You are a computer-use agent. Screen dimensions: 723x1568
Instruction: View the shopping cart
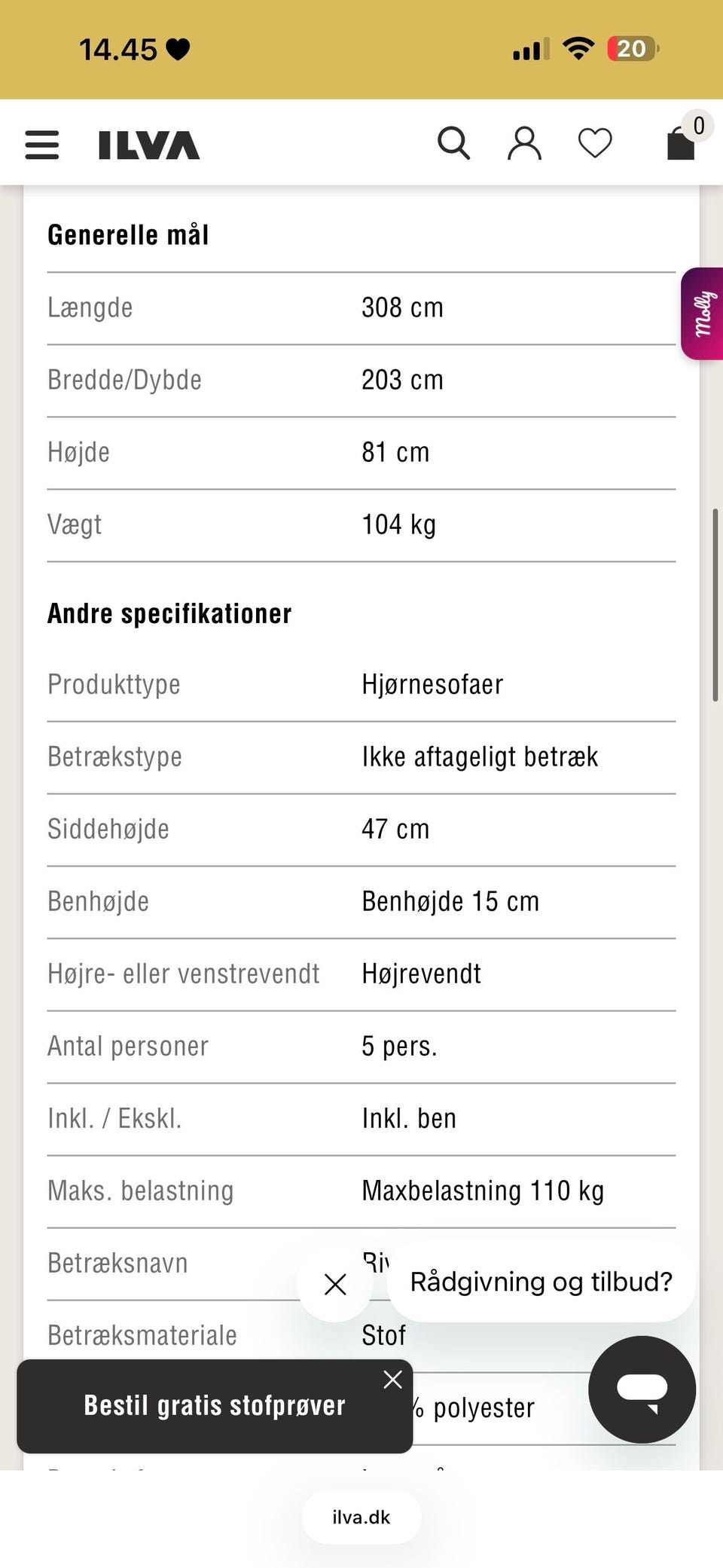coord(680,144)
